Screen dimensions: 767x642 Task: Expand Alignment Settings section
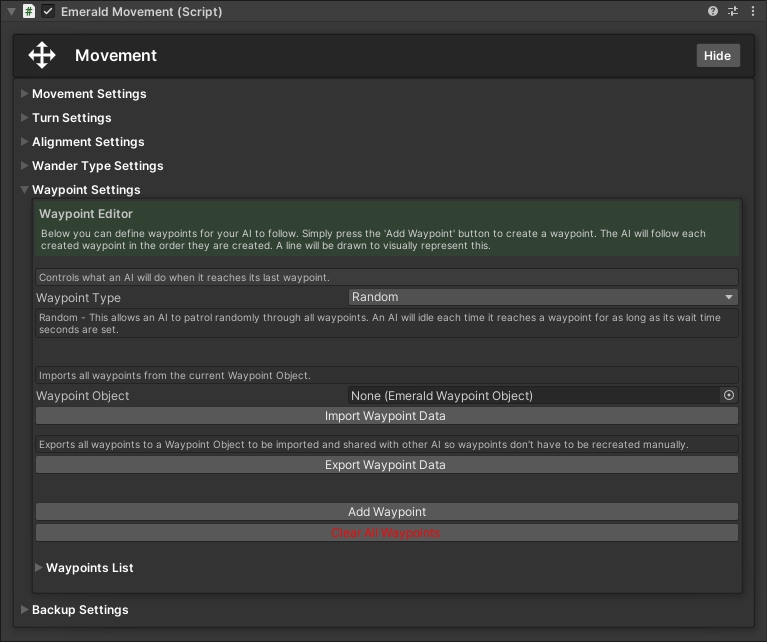(87, 142)
